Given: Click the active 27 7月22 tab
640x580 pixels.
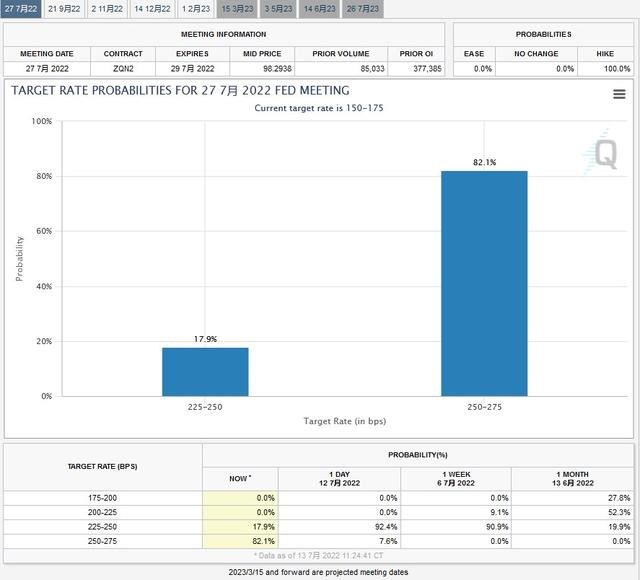Looking at the screenshot, I should (21, 8).
